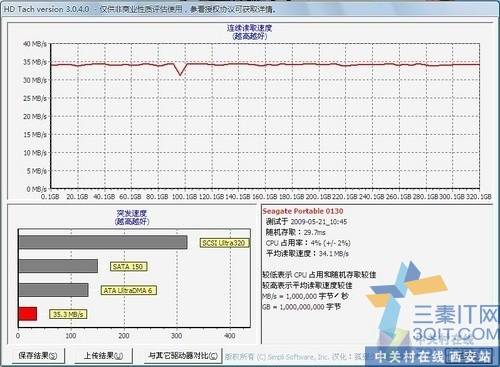Click the SCSI Ultra320 label
500x367 pixels.
tap(224, 243)
